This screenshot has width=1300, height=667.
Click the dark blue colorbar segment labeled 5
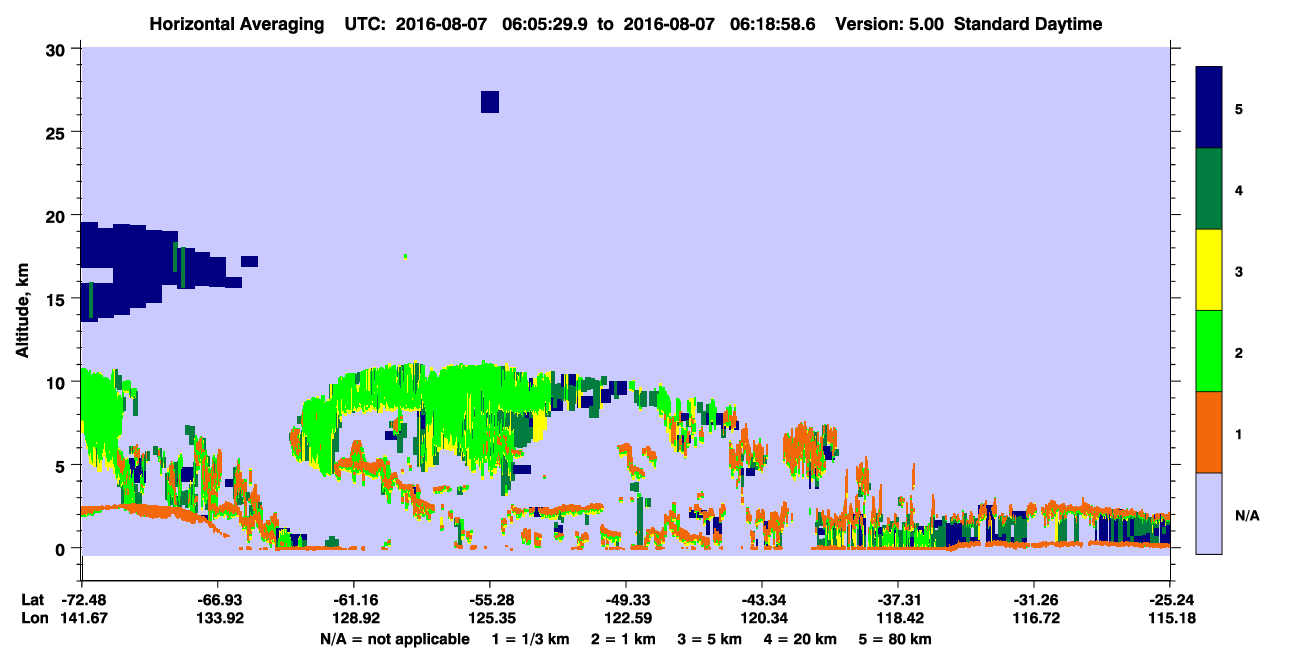point(1209,108)
